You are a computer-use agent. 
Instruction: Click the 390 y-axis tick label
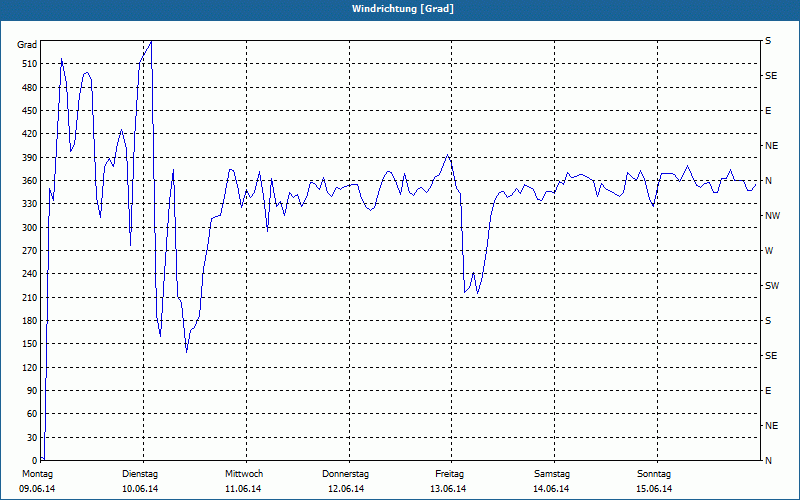coord(30,157)
